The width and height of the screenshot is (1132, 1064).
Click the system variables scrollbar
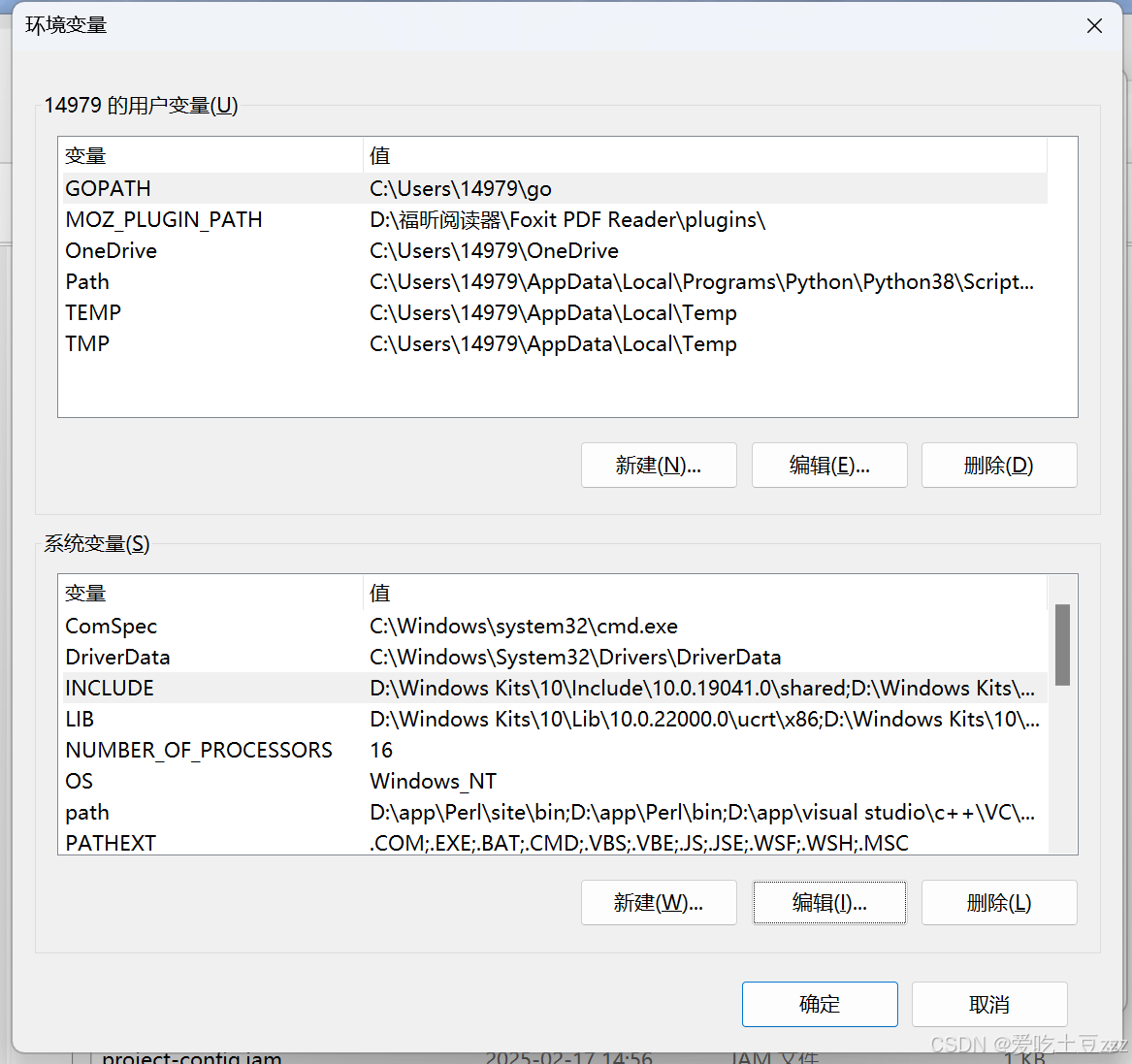(1062, 645)
